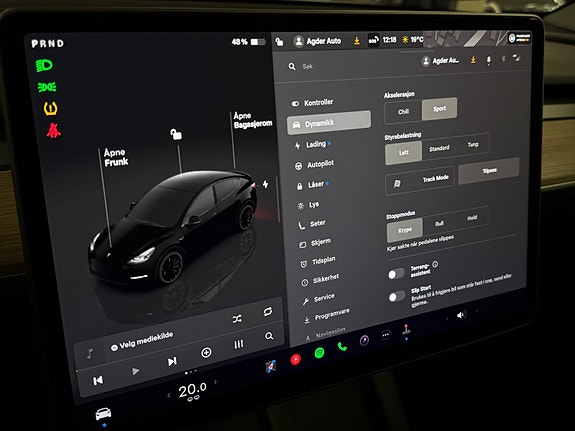Open the Autopilot settings section

click(315, 165)
